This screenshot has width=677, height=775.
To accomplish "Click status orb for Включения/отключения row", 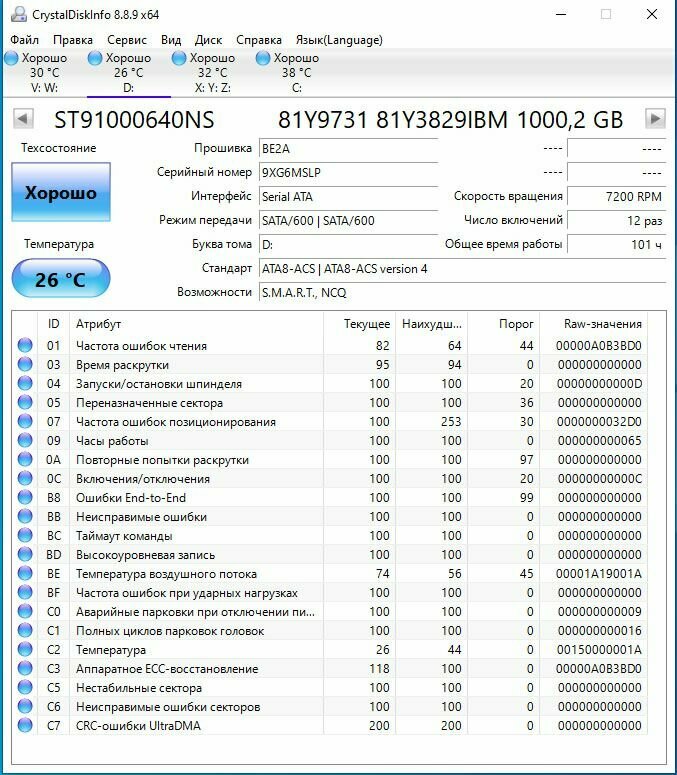I will click(25, 478).
